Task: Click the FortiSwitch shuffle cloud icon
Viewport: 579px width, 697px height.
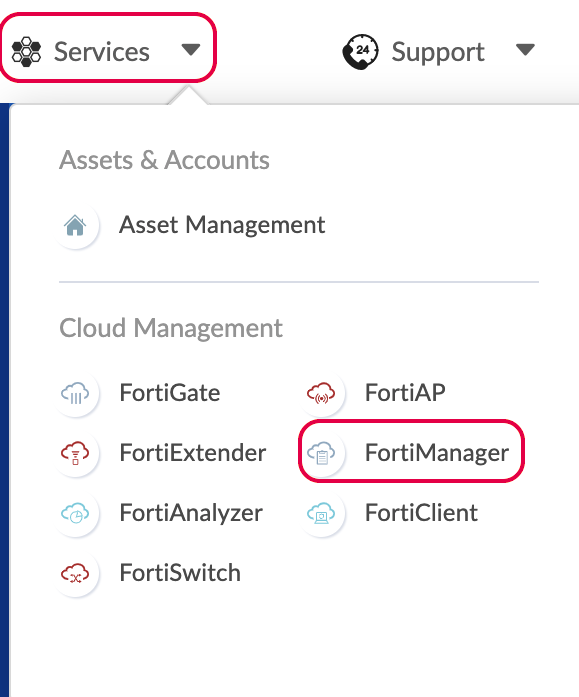Action: (x=75, y=573)
